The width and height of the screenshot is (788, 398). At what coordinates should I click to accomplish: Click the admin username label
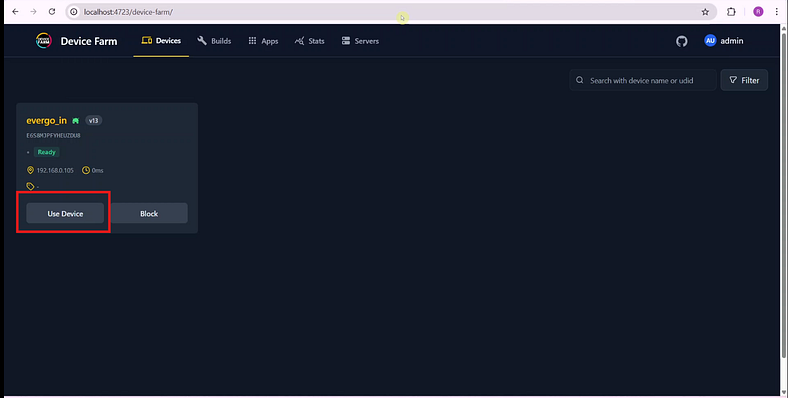pos(732,41)
